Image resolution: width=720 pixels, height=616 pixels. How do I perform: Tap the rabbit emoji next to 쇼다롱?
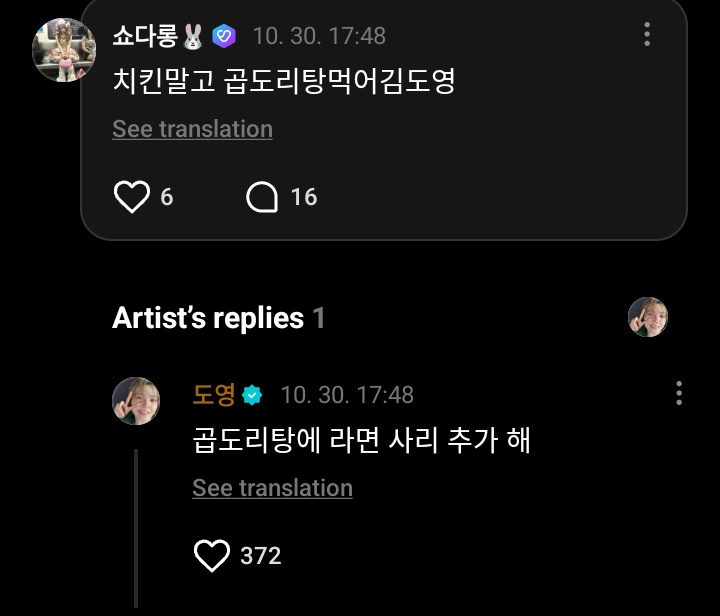pyautogui.click(x=193, y=37)
